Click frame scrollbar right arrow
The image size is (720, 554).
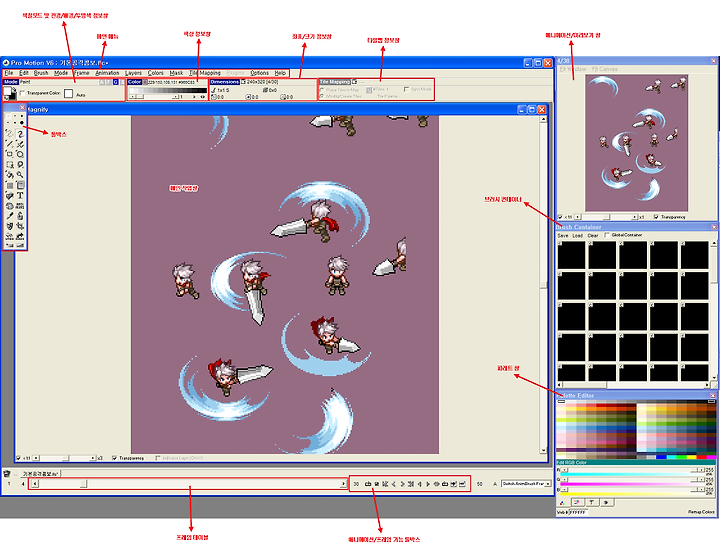pyautogui.click(x=343, y=484)
